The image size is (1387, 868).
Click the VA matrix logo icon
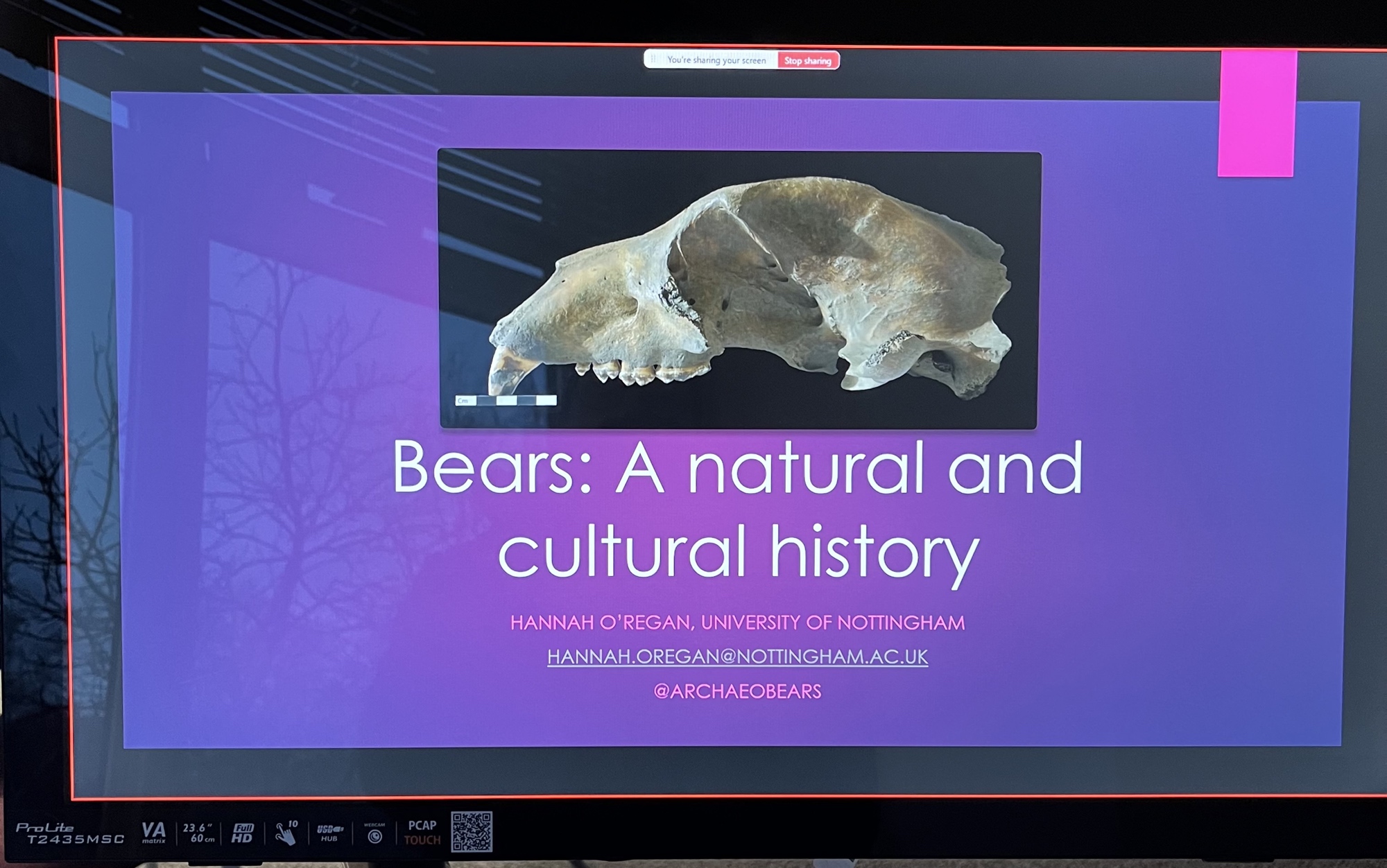coord(153,832)
